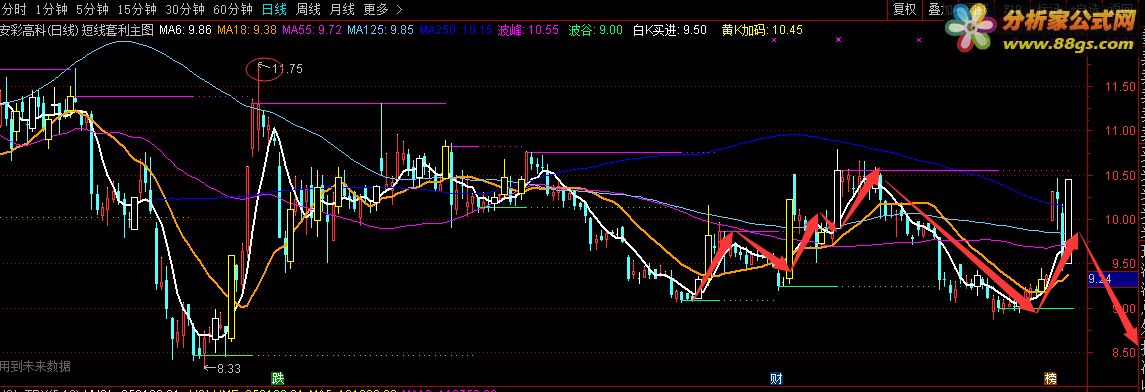Image resolution: width=1145 pixels, height=392 pixels.
Task: Expand the 更多 periods menu
Action: [376, 9]
